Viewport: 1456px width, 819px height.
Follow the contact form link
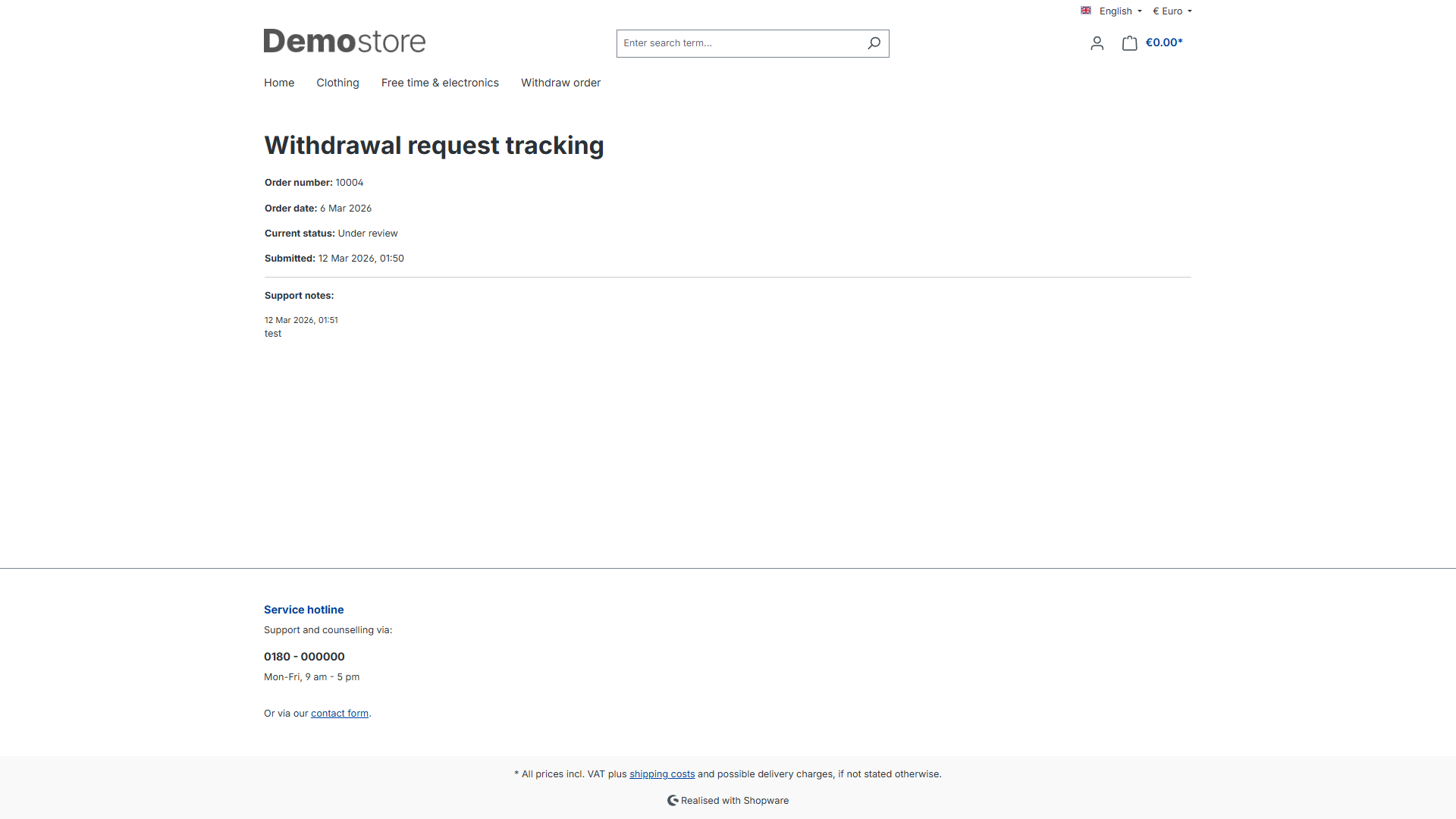coord(340,714)
